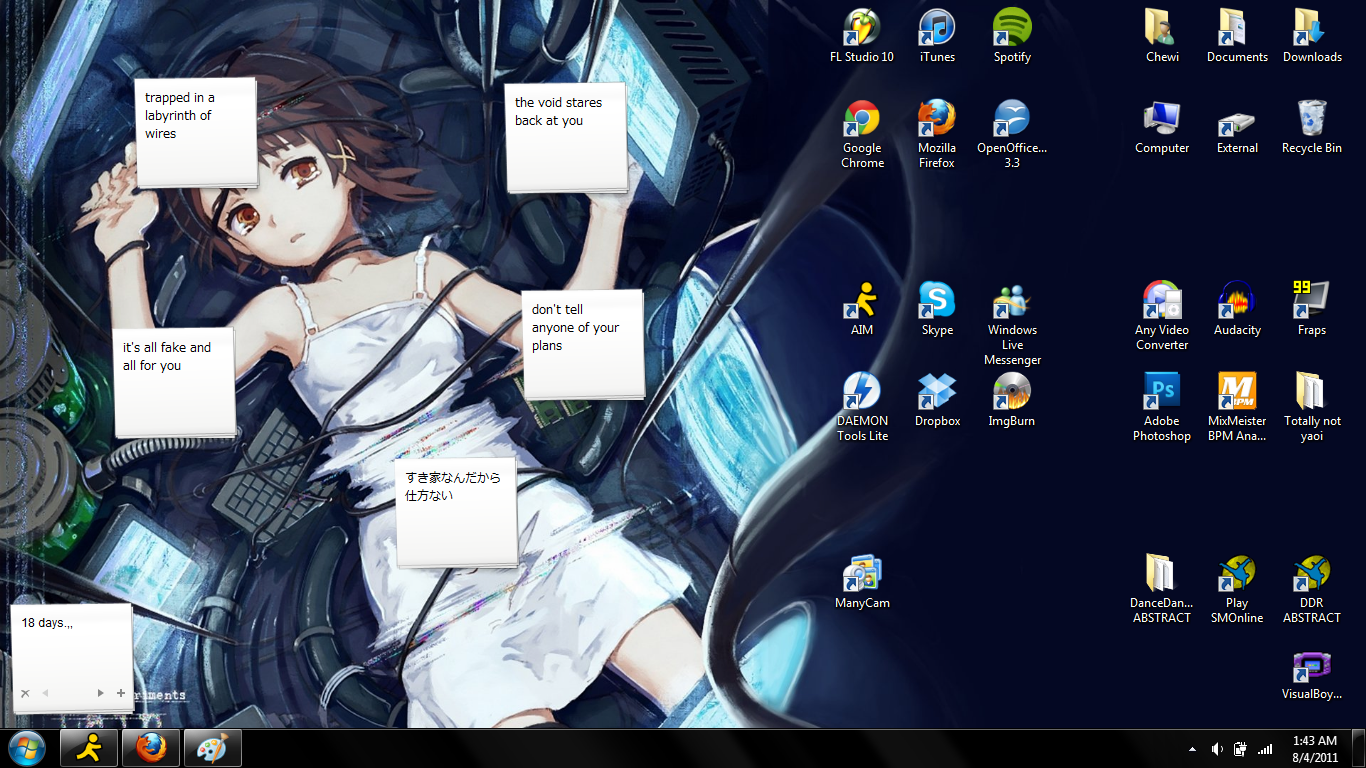
Task: Open Any Video Converter shortcut
Action: (x=1162, y=316)
